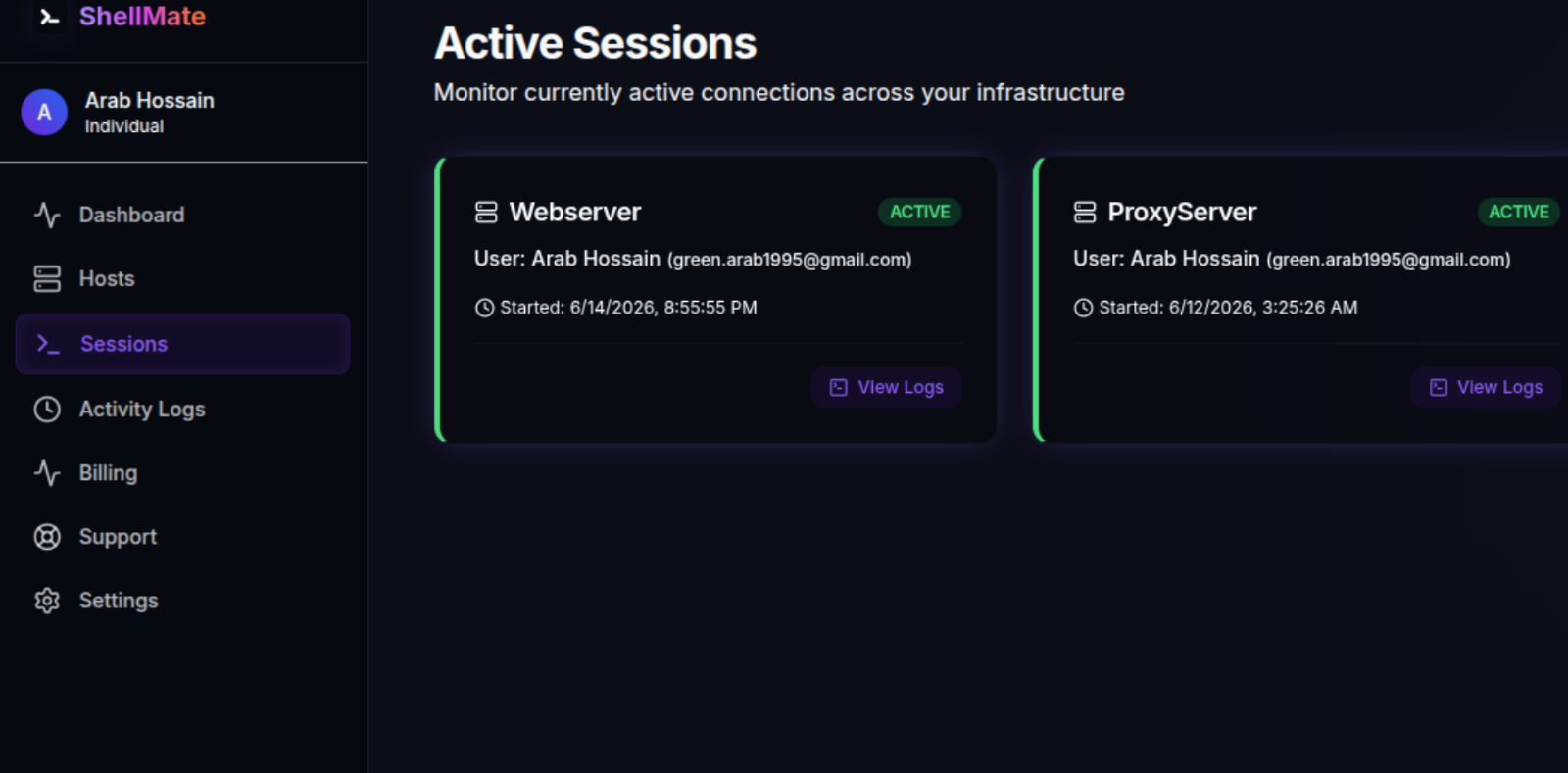Select the Arab Hossain profile name
The width and height of the screenshot is (1568, 773).
coord(150,100)
